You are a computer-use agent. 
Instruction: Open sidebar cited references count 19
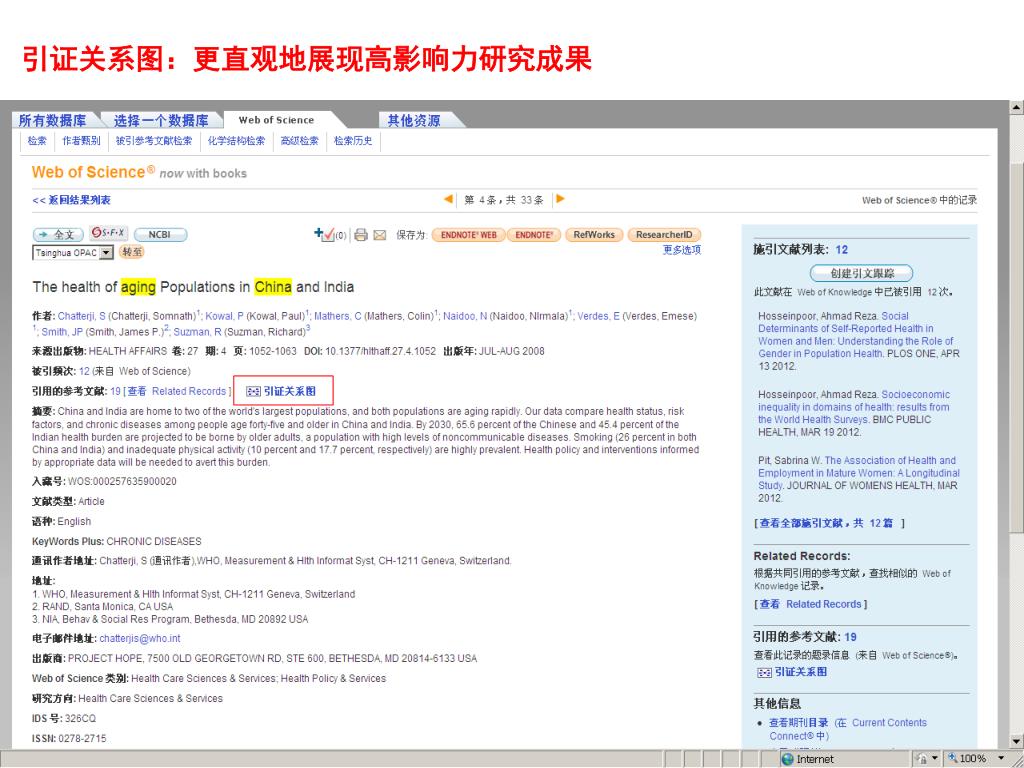click(850, 637)
